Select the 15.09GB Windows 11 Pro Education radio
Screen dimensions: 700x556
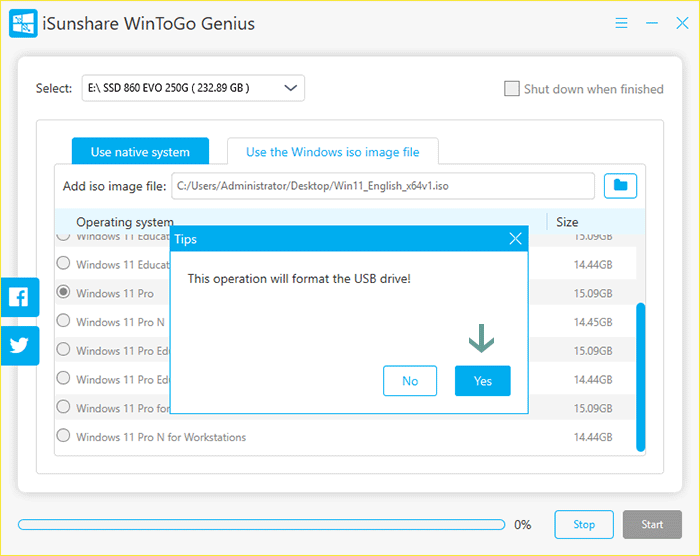(63, 349)
